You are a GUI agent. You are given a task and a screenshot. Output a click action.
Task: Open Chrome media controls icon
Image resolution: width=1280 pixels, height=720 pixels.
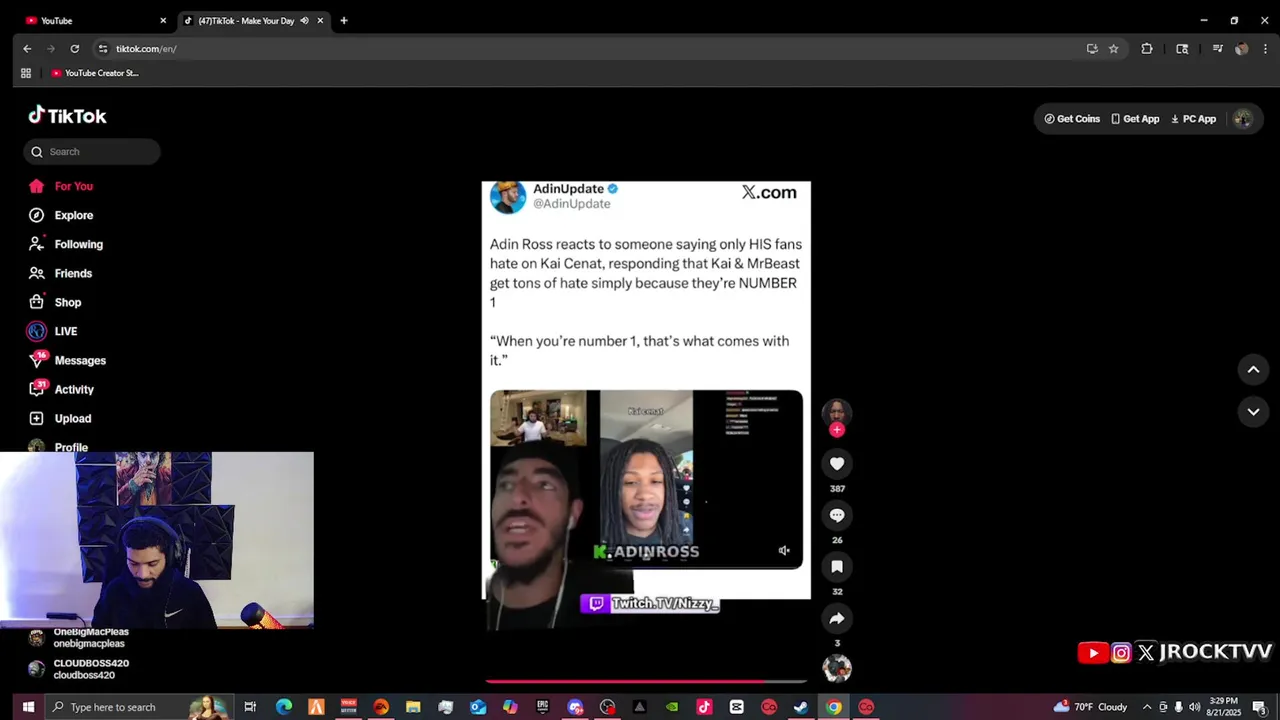pyautogui.click(x=1217, y=48)
